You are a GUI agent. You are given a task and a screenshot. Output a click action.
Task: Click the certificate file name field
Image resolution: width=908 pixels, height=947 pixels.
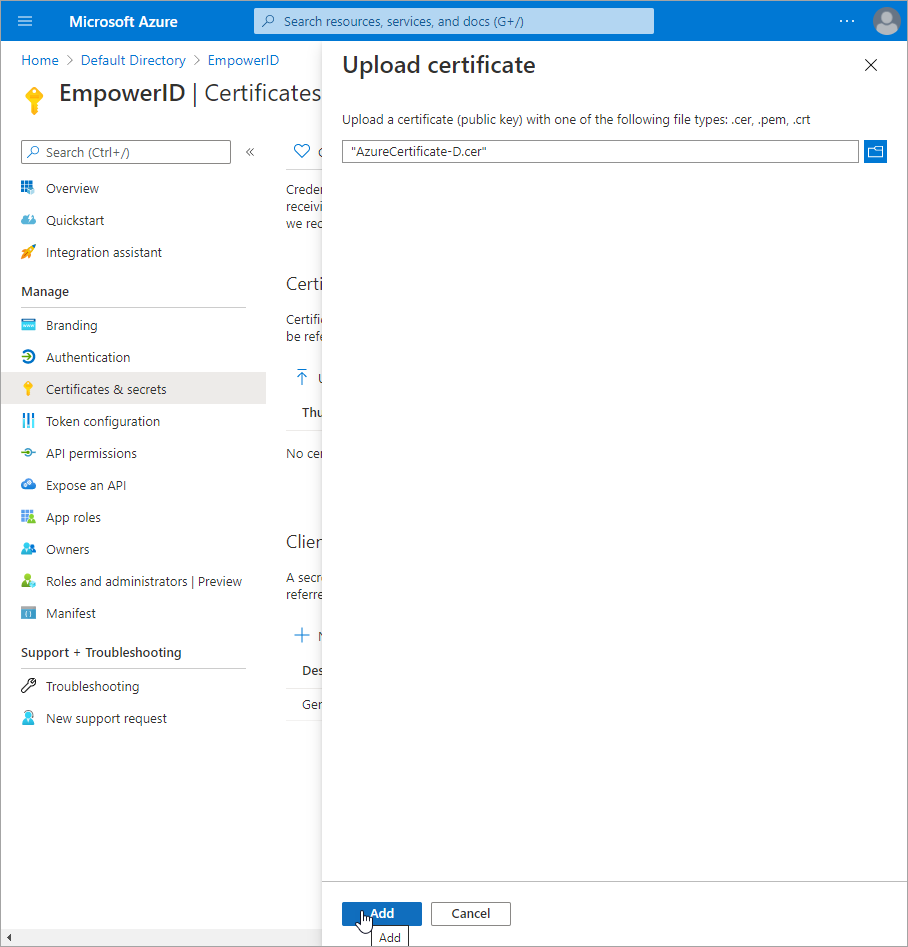599,151
